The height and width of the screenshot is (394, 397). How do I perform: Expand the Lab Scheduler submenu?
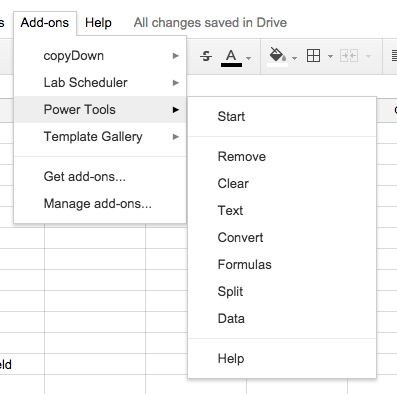[100, 83]
